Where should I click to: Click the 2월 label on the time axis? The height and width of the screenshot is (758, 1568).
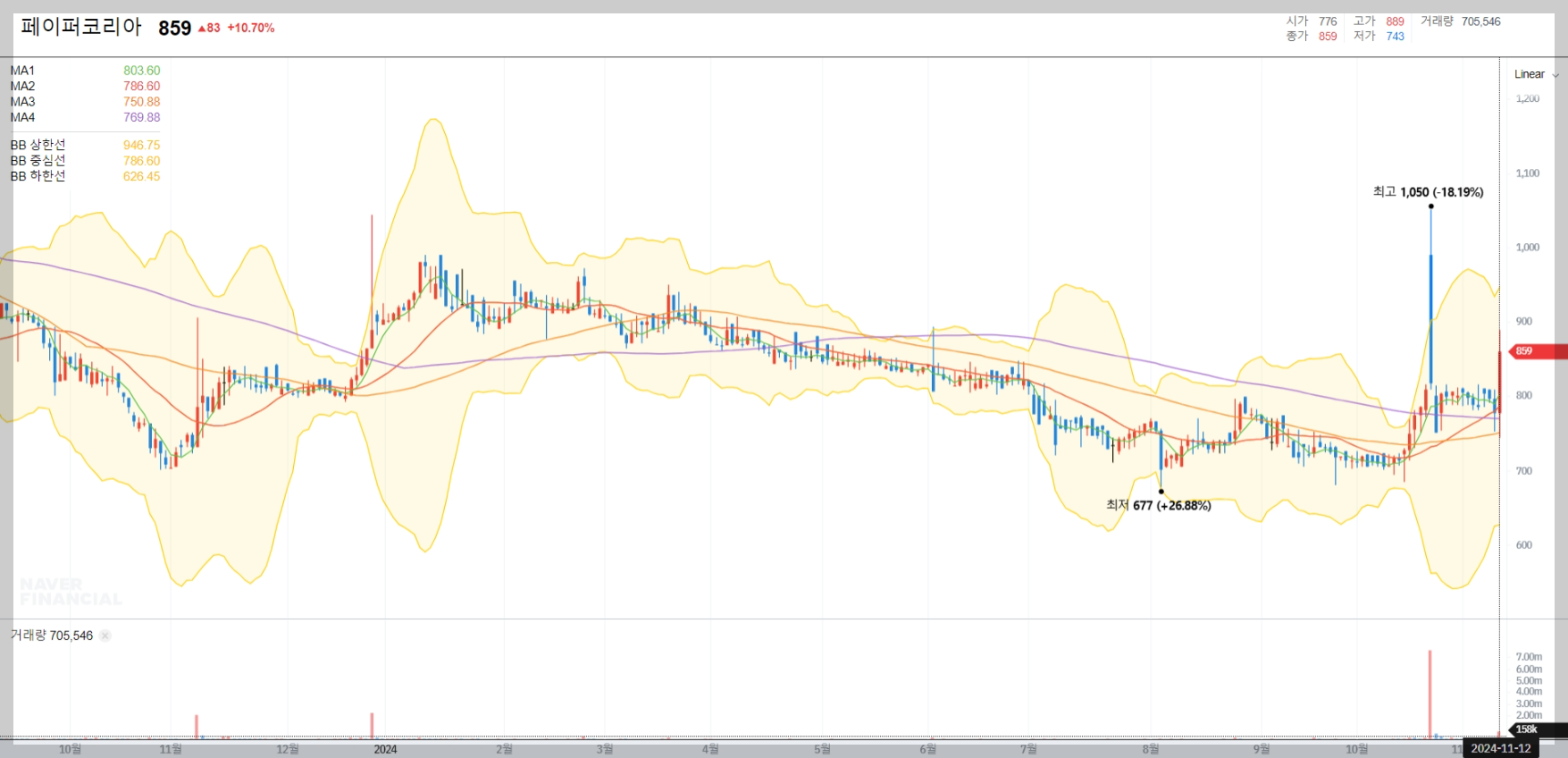(504, 749)
